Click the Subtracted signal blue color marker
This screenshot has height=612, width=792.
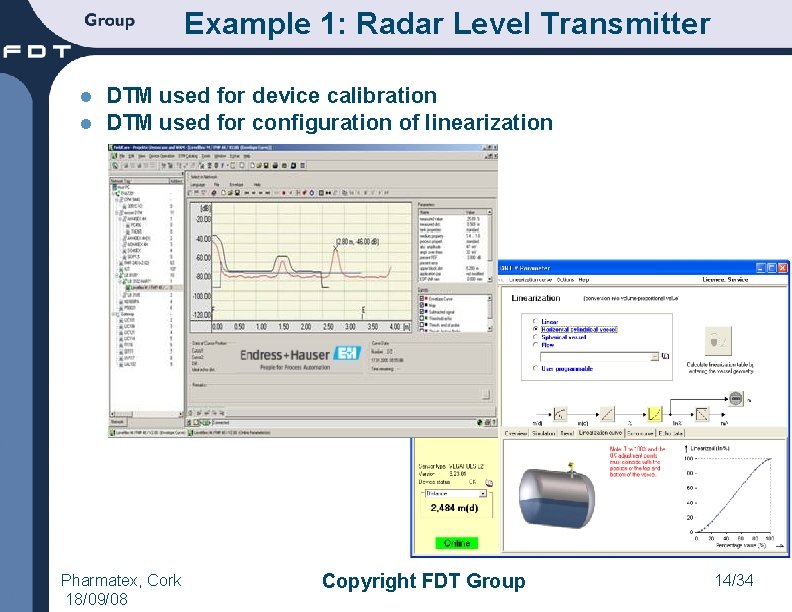(426, 312)
